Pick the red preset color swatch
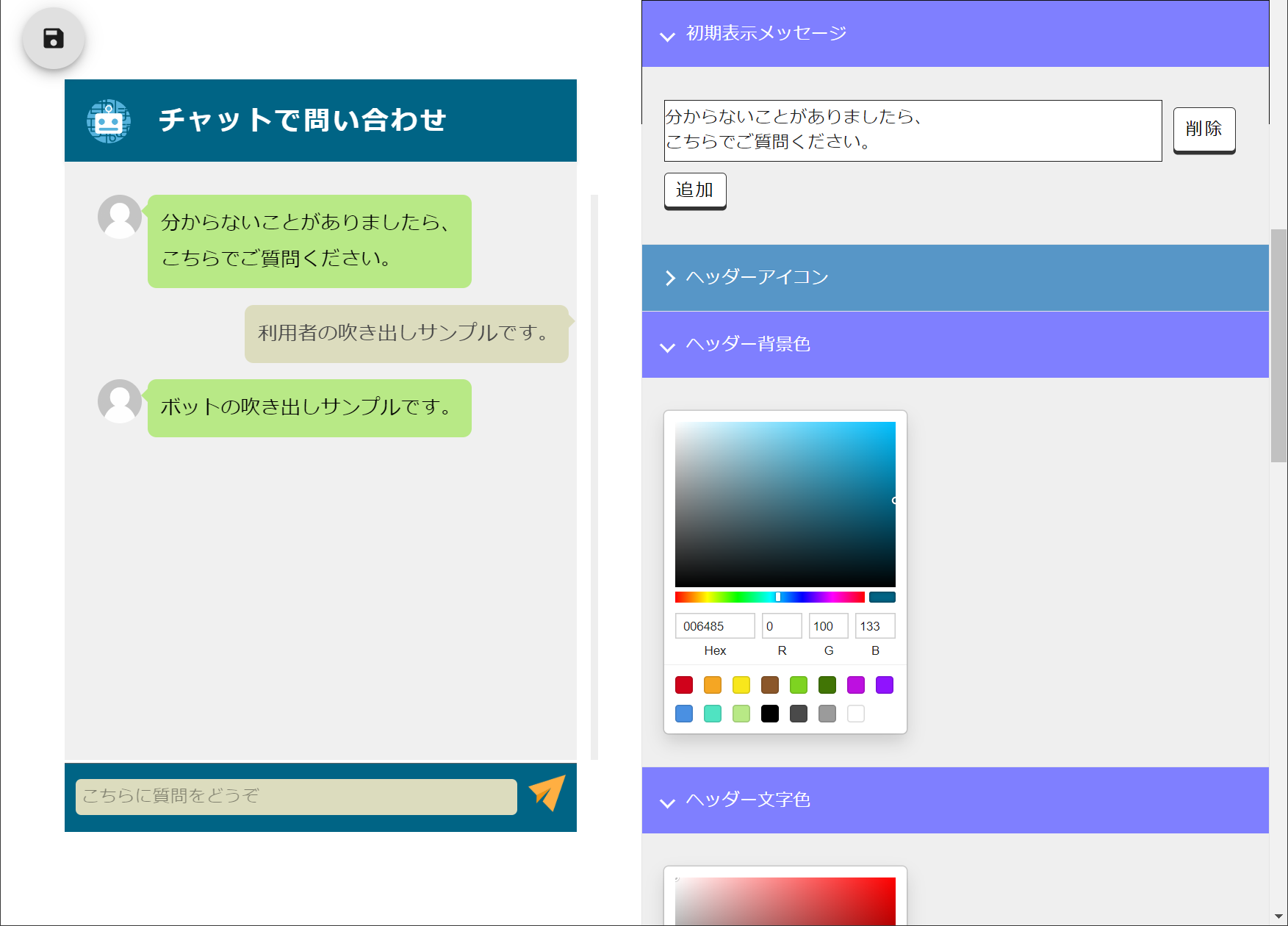Viewport: 1288px width, 926px height. [x=683, y=685]
